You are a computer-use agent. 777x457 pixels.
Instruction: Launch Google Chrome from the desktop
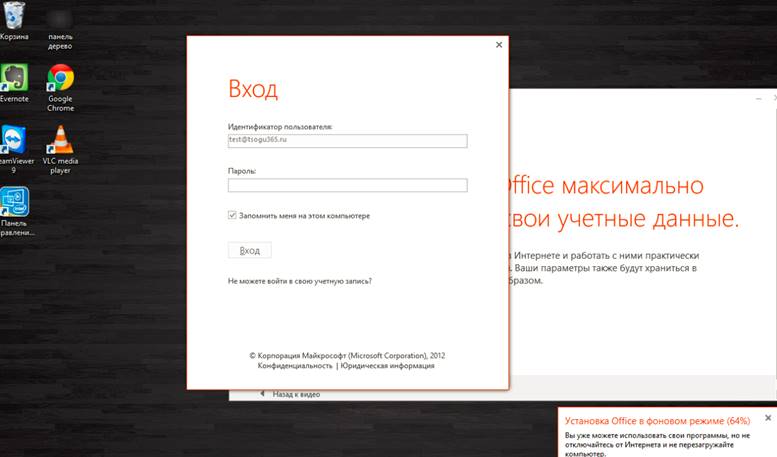[60, 88]
